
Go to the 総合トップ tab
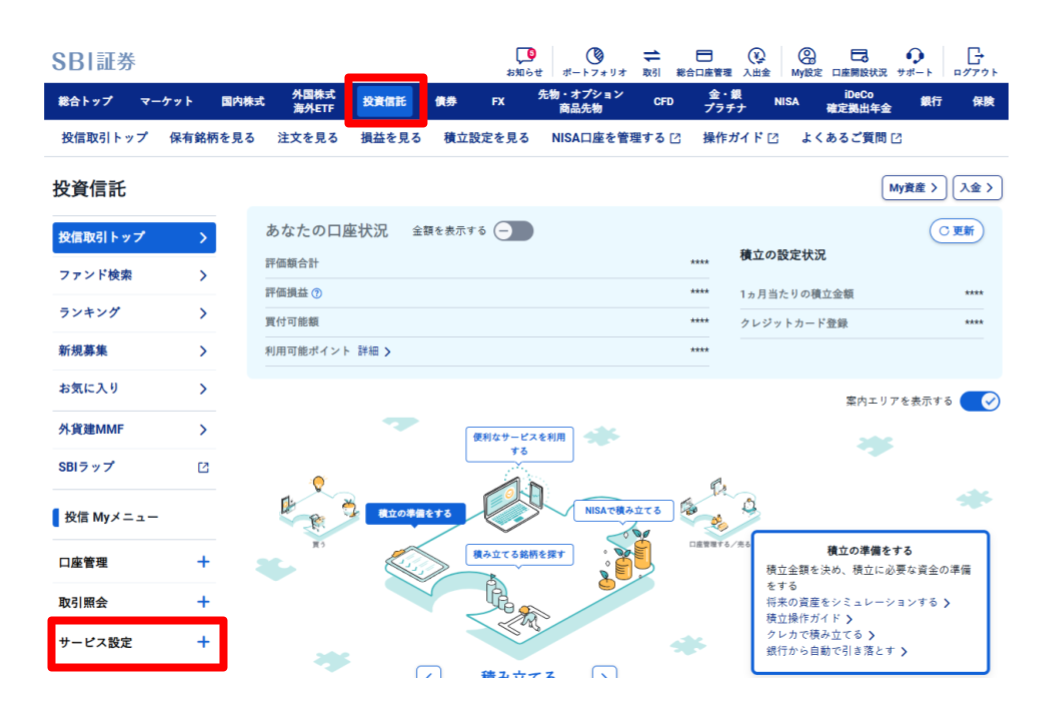(85, 101)
